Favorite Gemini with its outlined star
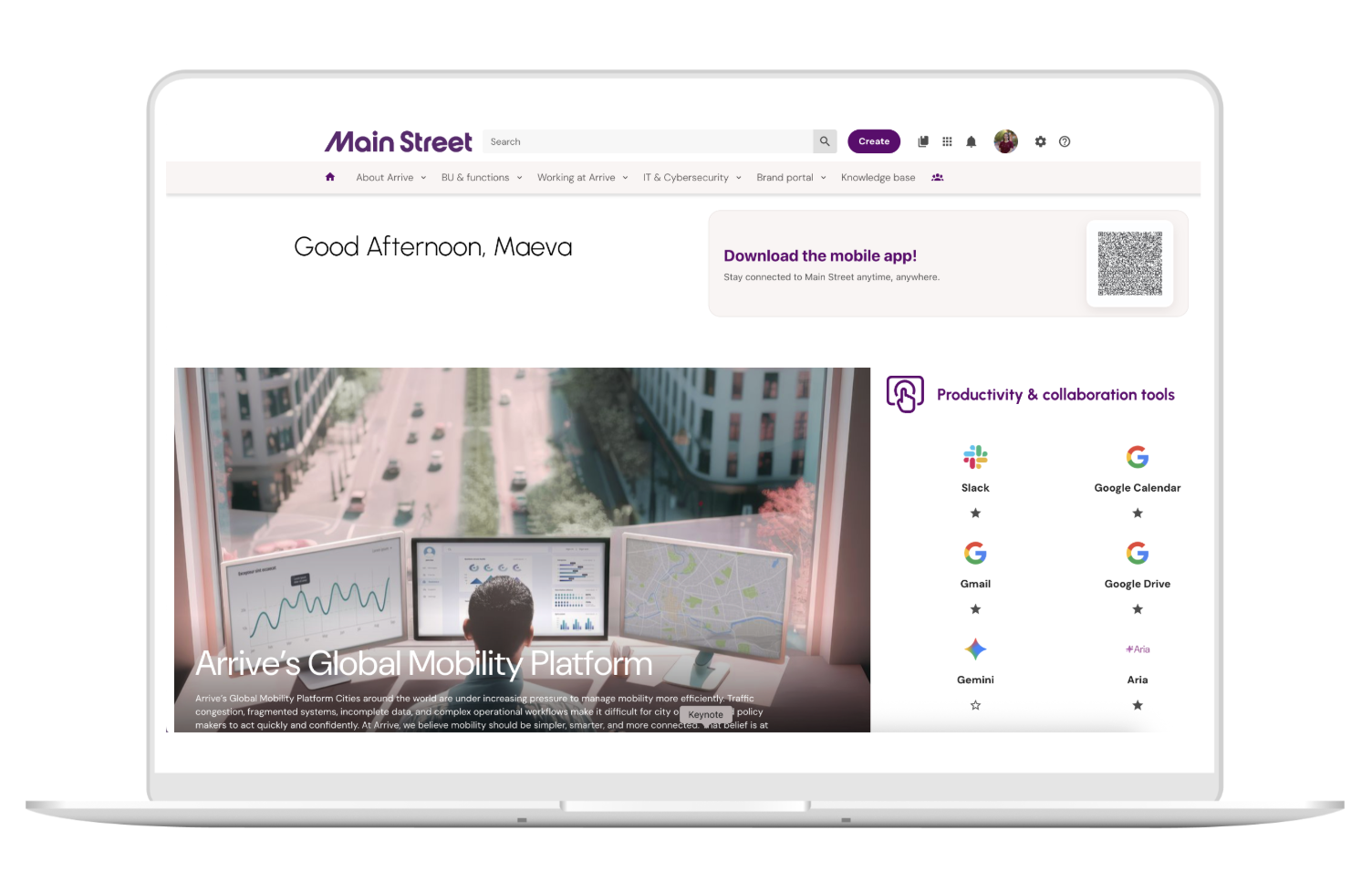Image resolution: width=1372 pixels, height=872 pixels. pyautogui.click(x=975, y=705)
